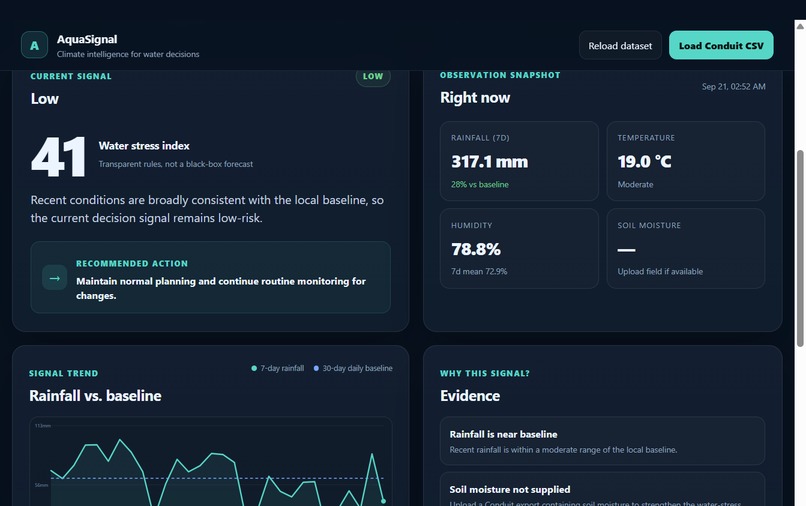Select the 30-day daily baseline legend dot
This screenshot has height=506, width=806.
point(316,368)
